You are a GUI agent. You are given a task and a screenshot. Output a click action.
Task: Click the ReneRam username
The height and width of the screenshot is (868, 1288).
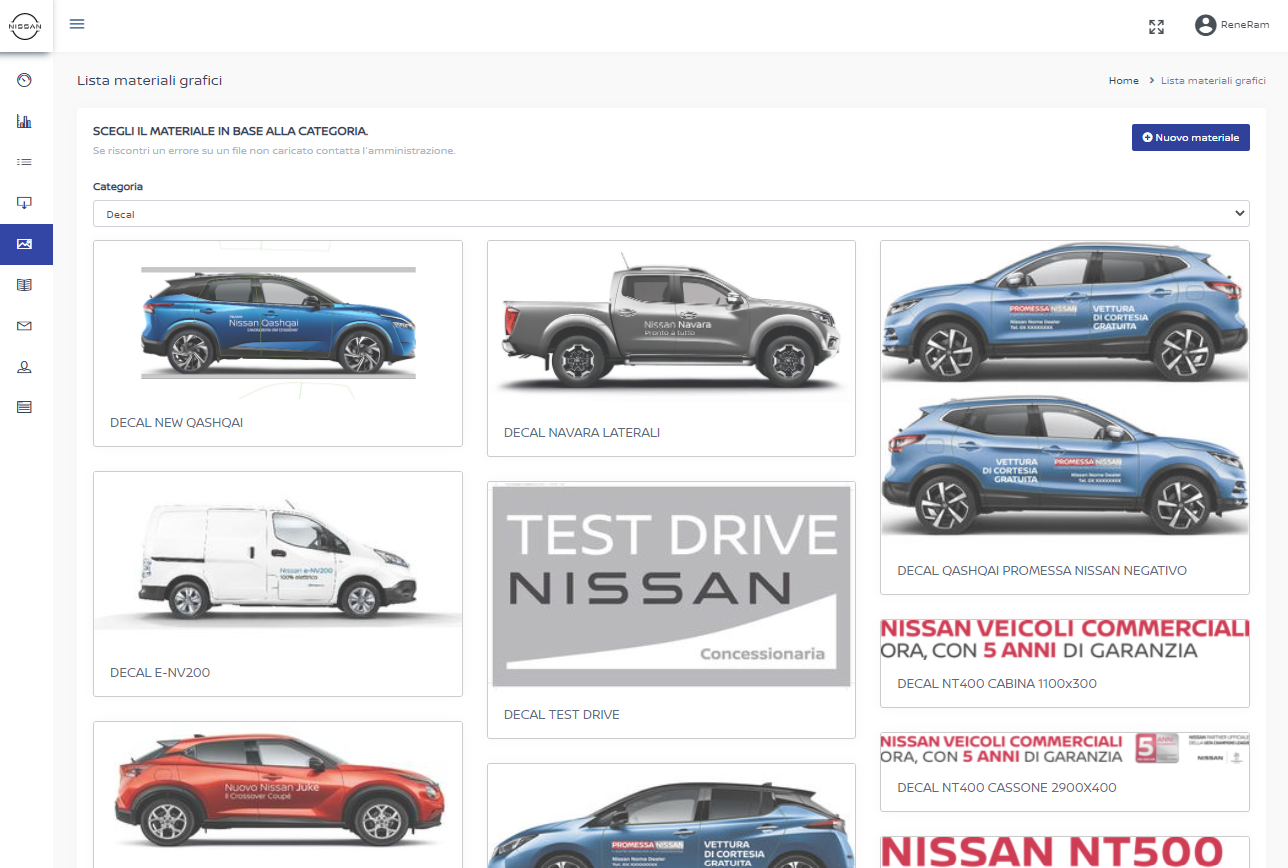pyautogui.click(x=1245, y=25)
